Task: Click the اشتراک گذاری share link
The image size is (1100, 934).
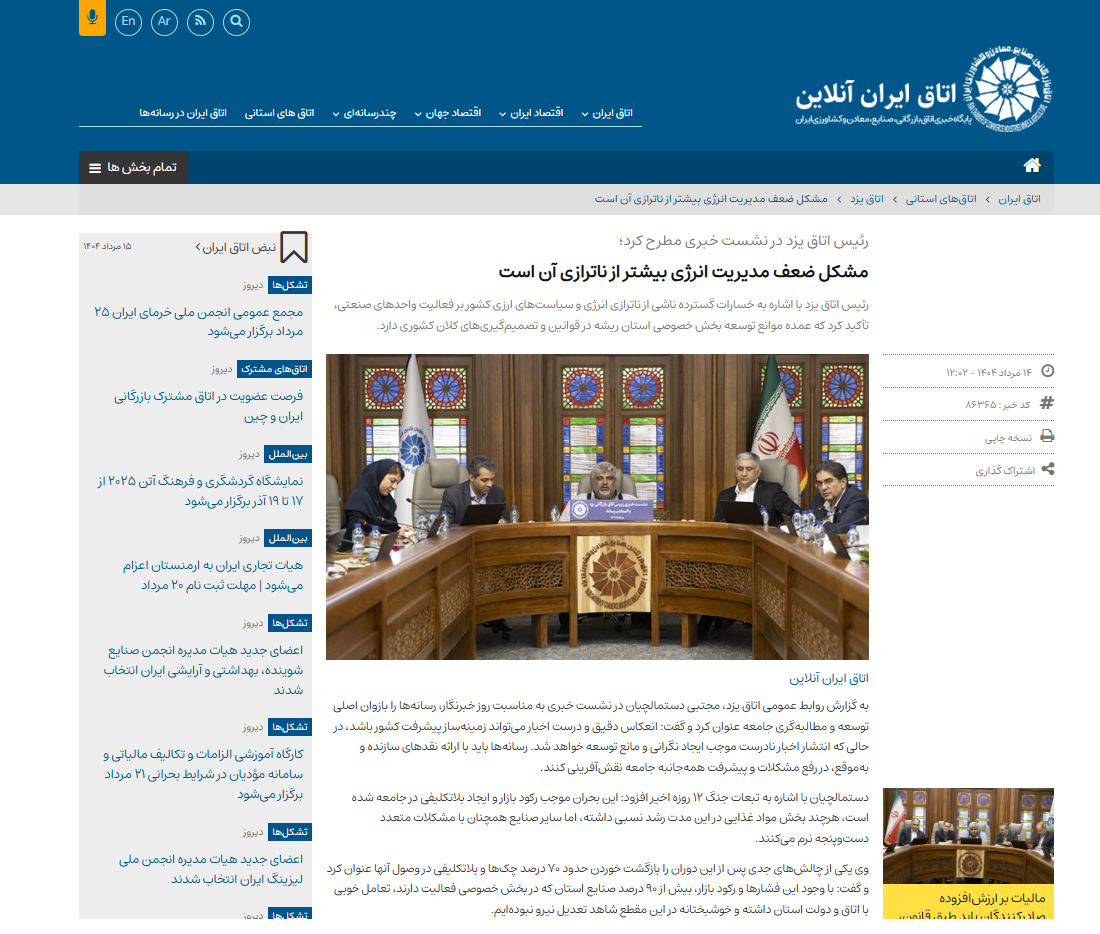Action: tap(1005, 471)
